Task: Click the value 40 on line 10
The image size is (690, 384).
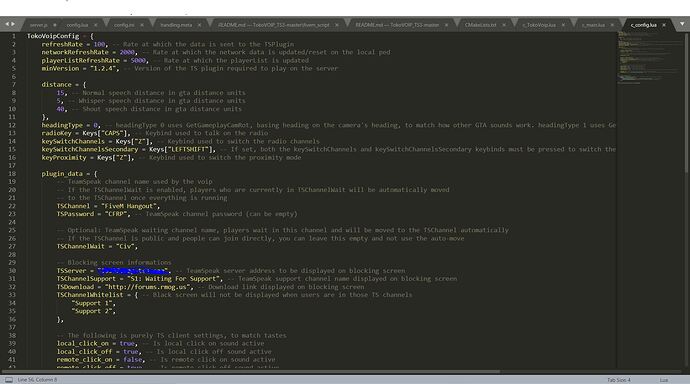Action: point(60,109)
